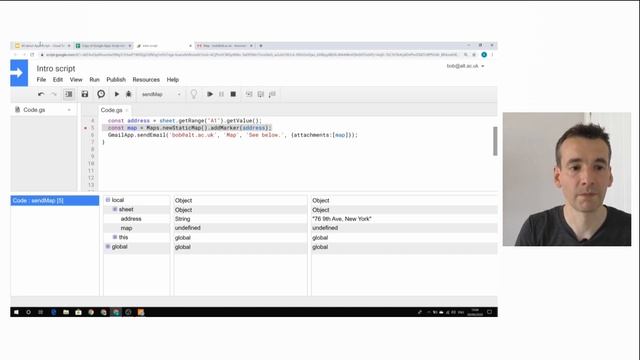Pause debugging with the pause icon
This screenshot has width=640, height=360.
pyautogui.click(x=221, y=94)
